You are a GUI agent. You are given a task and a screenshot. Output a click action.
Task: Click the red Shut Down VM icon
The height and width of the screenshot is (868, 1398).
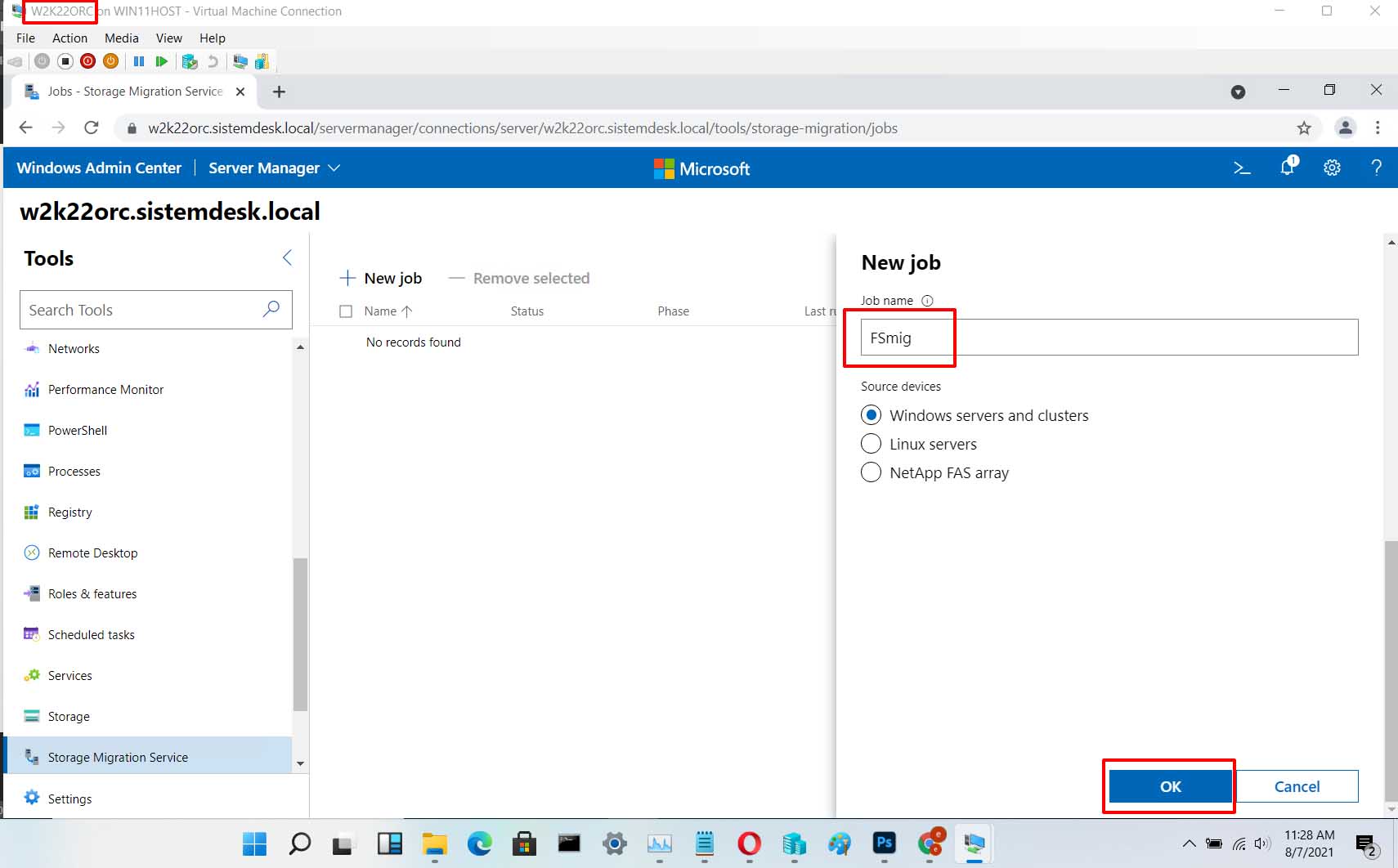pos(88,61)
